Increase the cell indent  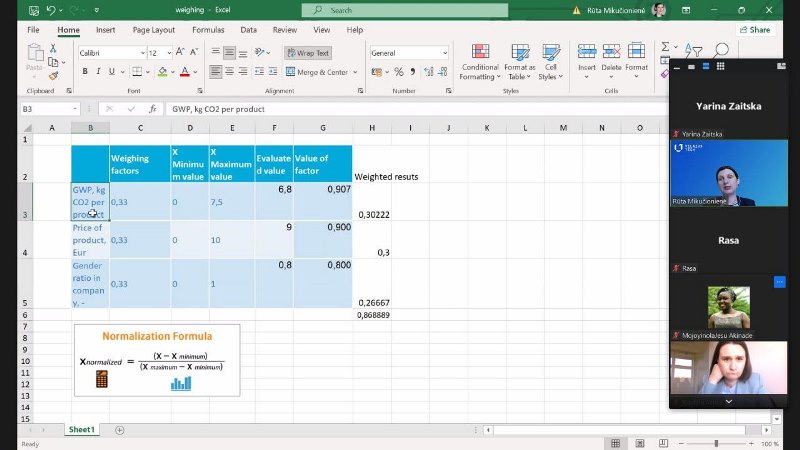(273, 71)
